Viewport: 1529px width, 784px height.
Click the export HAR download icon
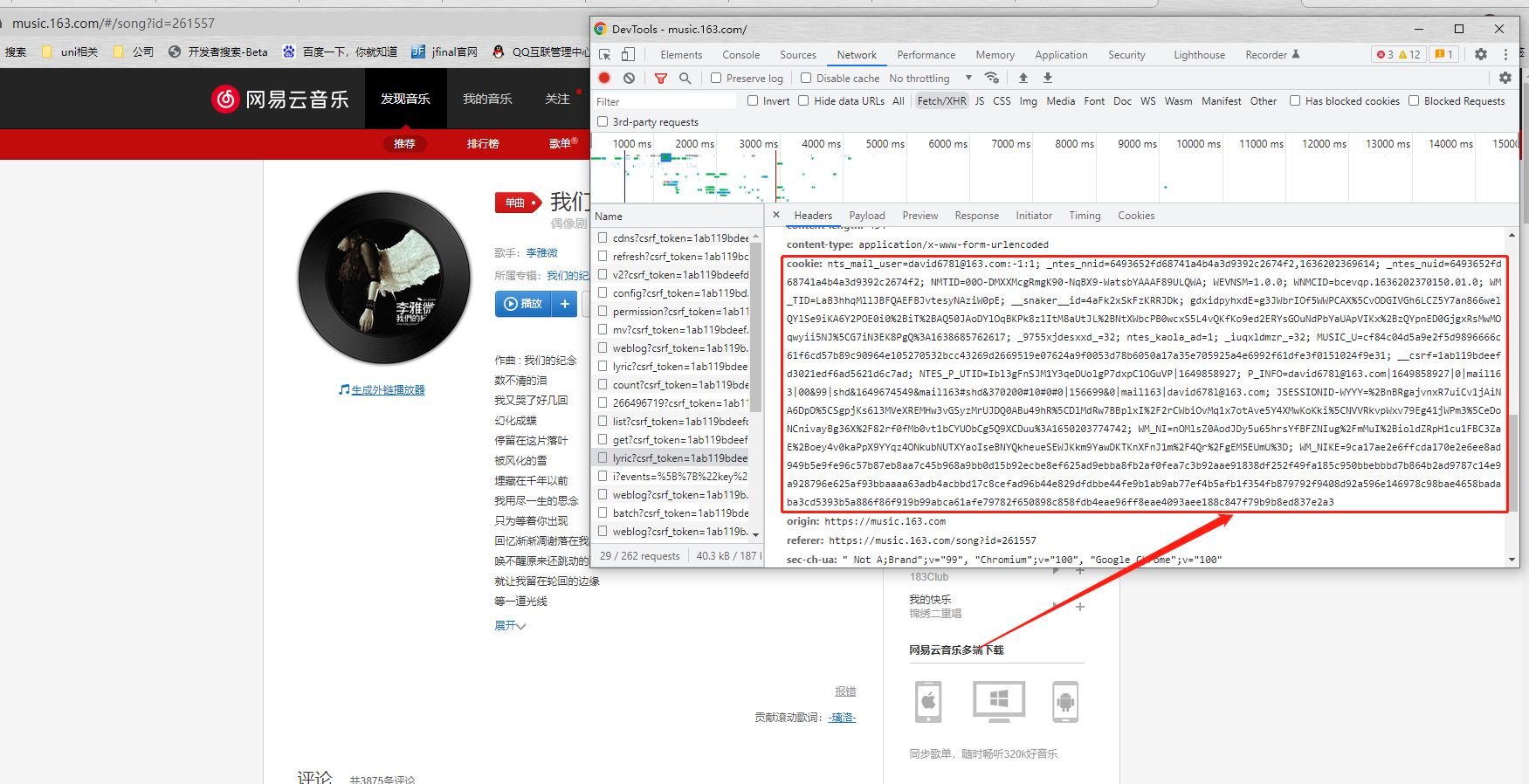coord(1048,78)
